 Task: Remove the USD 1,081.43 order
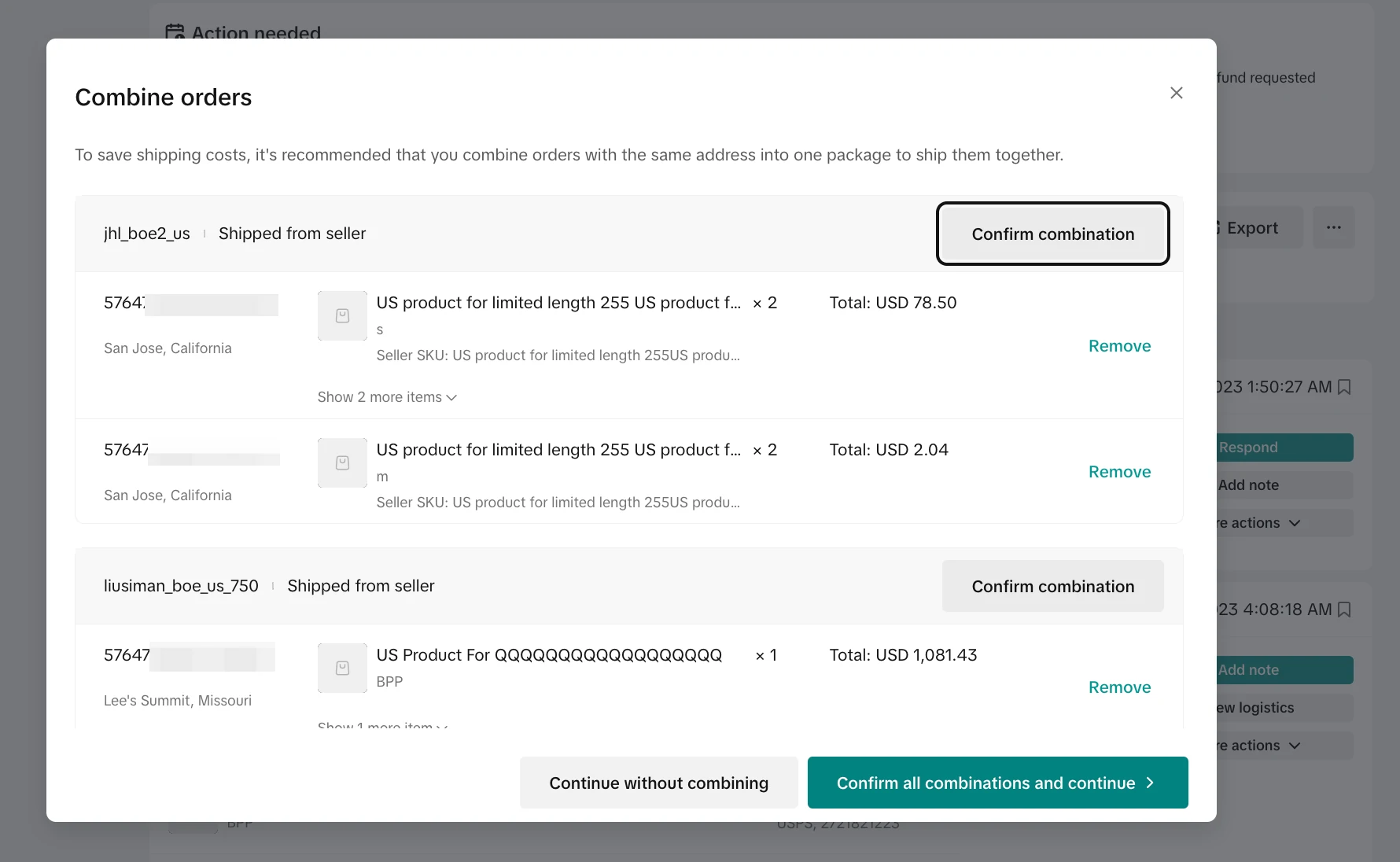coord(1118,687)
